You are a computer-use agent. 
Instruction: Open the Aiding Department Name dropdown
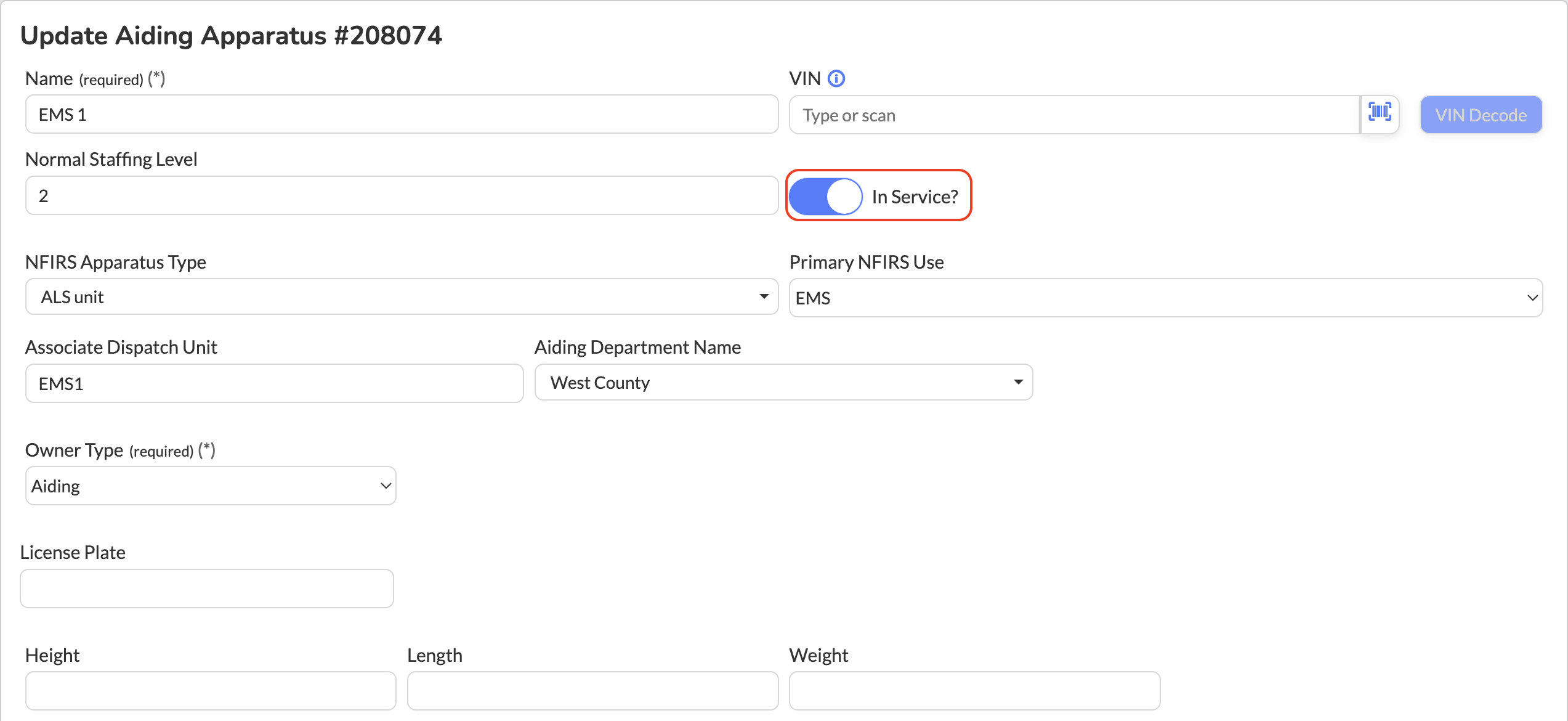pyautogui.click(x=783, y=383)
